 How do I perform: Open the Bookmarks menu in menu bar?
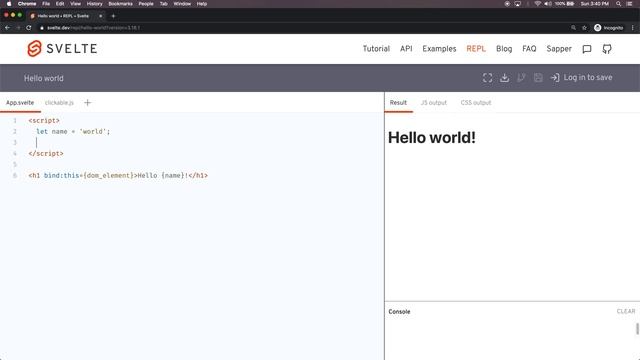tap(120, 4)
